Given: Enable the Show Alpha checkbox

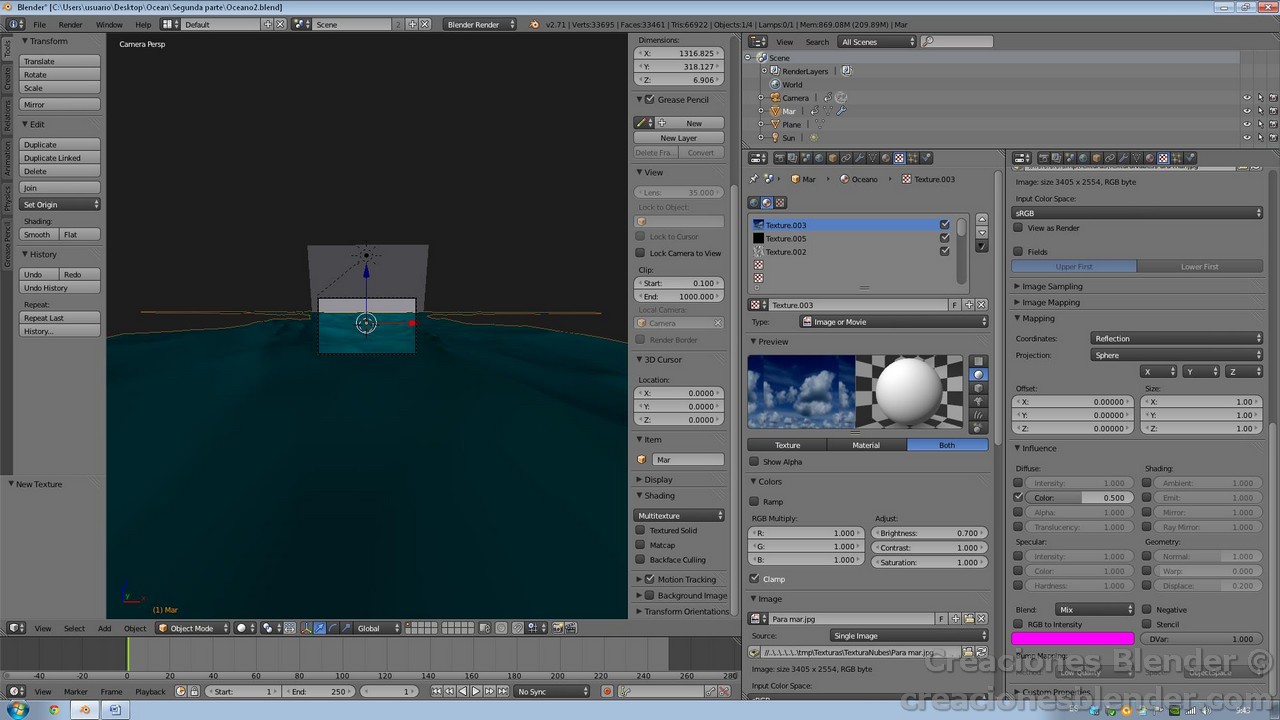Looking at the screenshot, I should 754,461.
